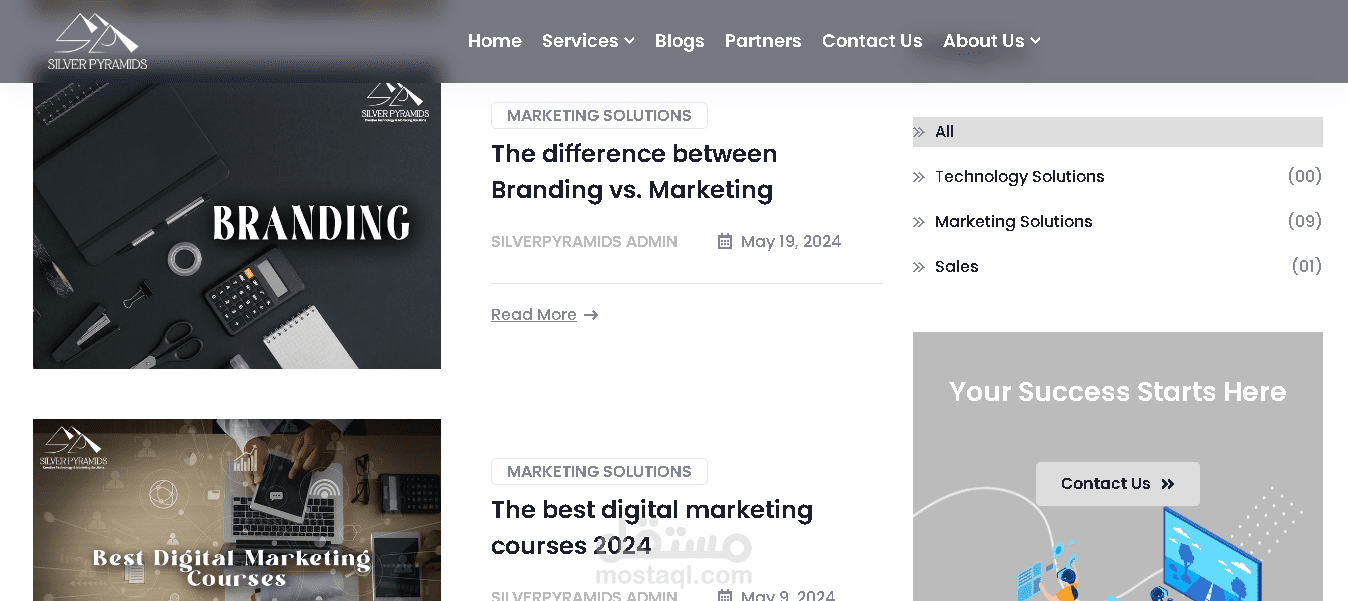The width and height of the screenshot is (1348, 601).
Task: Click the Silver Pyramids logo in header
Action: click(97, 41)
